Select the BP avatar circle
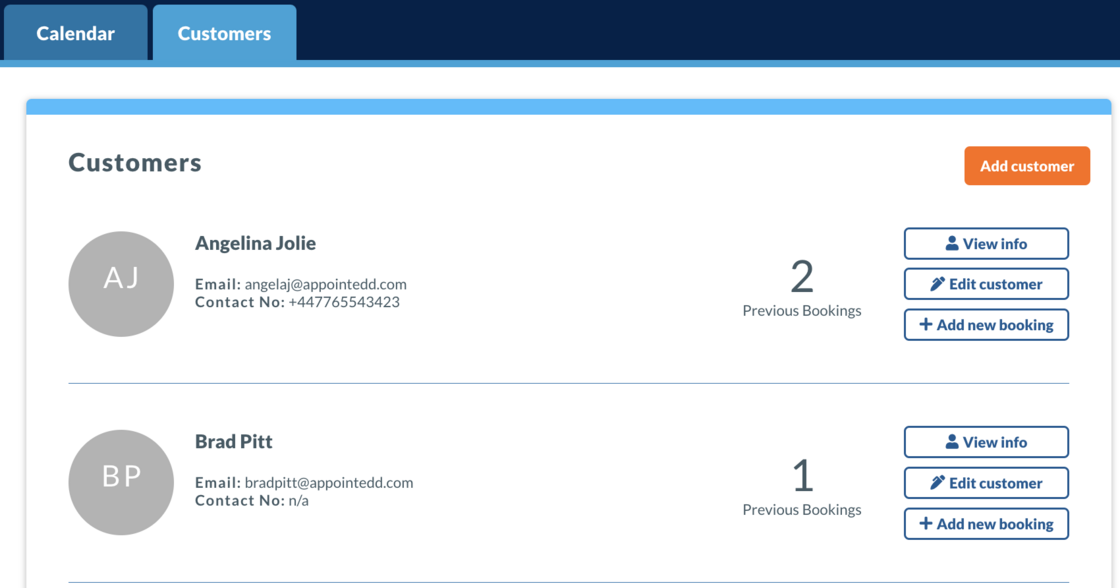Screen dimensions: 1120x588 click(121, 482)
